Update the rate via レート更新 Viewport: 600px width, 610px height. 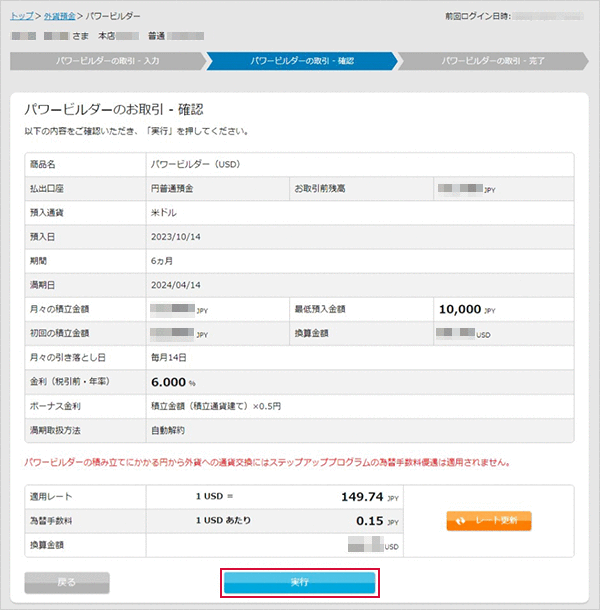tap(489, 521)
